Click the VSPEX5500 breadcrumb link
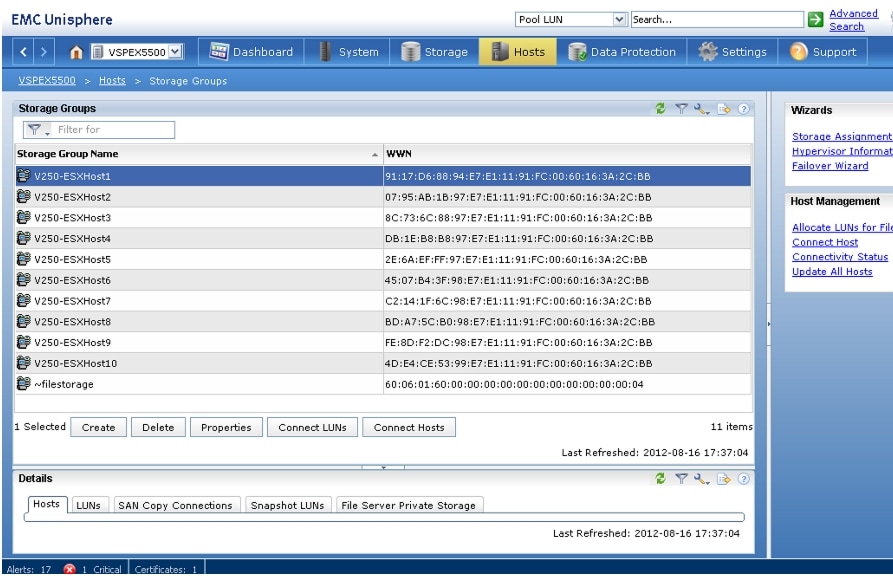This screenshot has height=582, width=893. (x=47, y=80)
